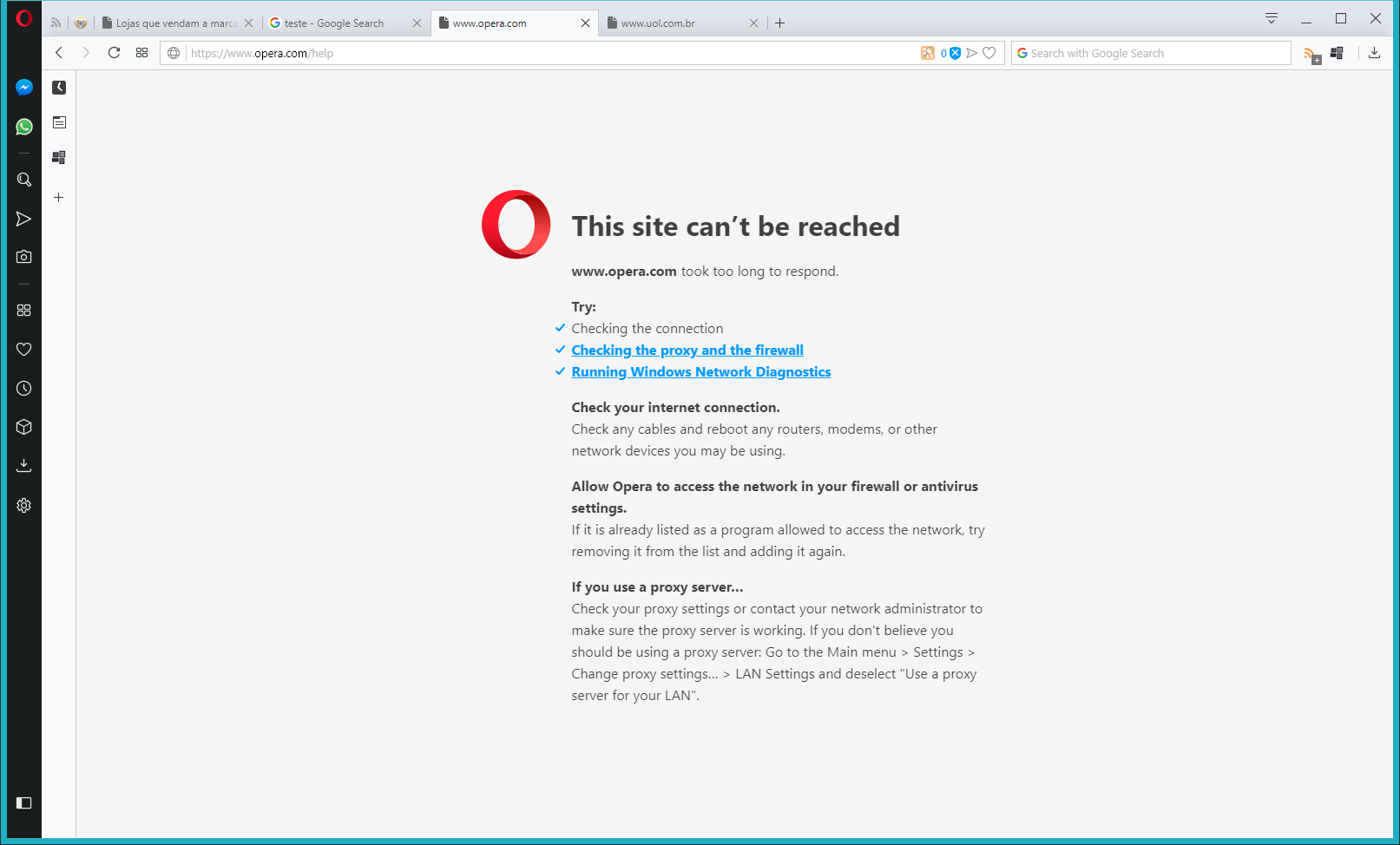Go back to the previous page

[59, 53]
